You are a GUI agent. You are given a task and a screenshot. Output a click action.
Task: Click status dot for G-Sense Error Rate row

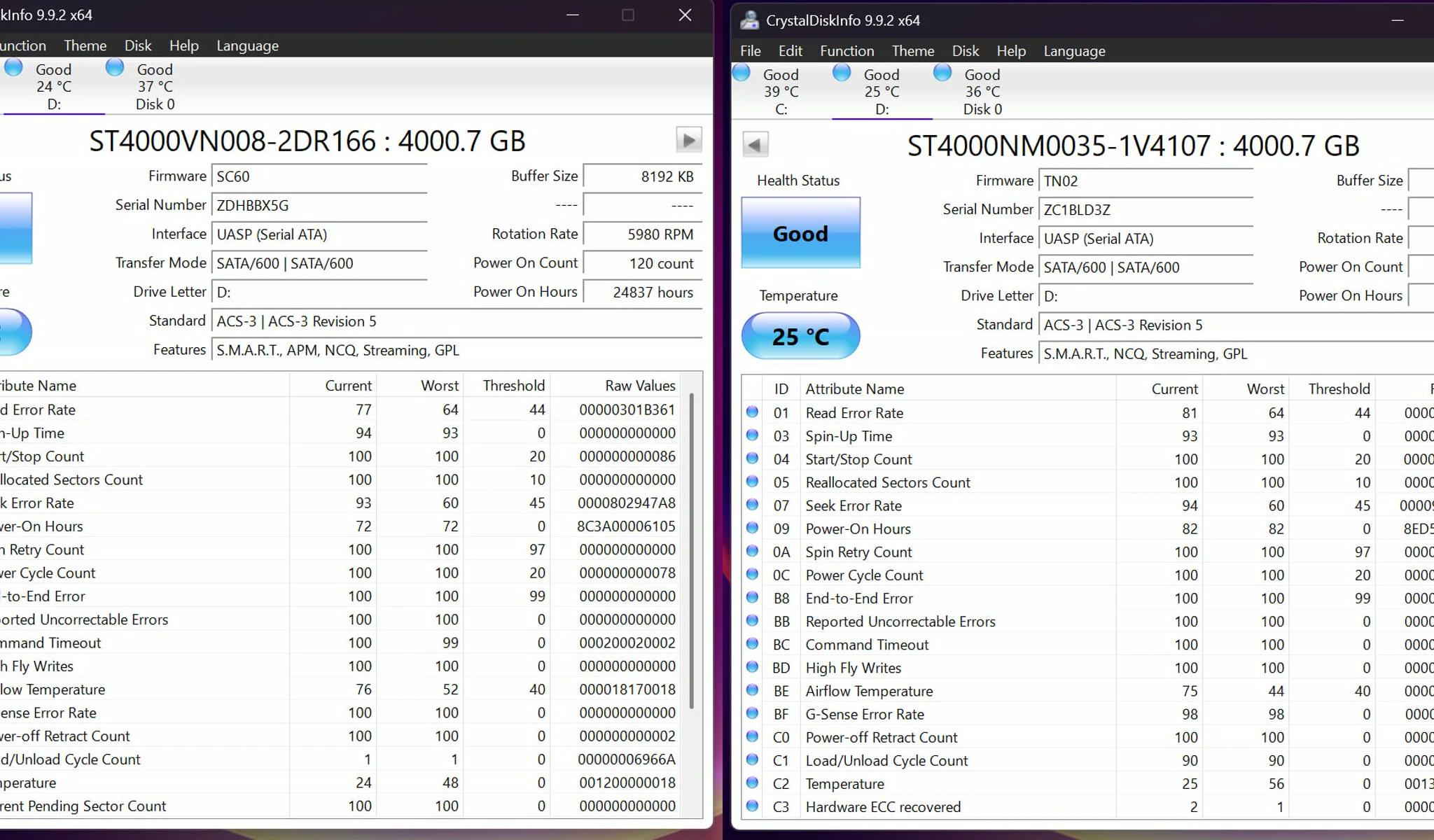tap(752, 713)
